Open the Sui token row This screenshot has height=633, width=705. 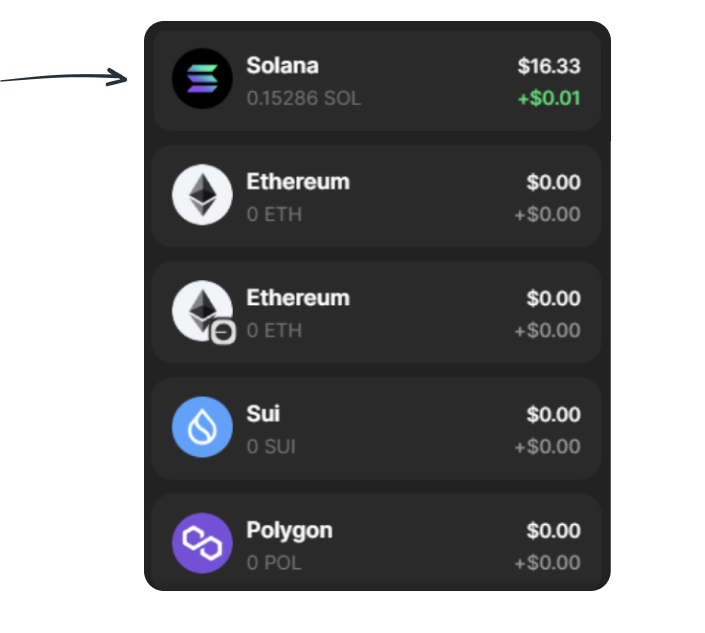[377, 428]
